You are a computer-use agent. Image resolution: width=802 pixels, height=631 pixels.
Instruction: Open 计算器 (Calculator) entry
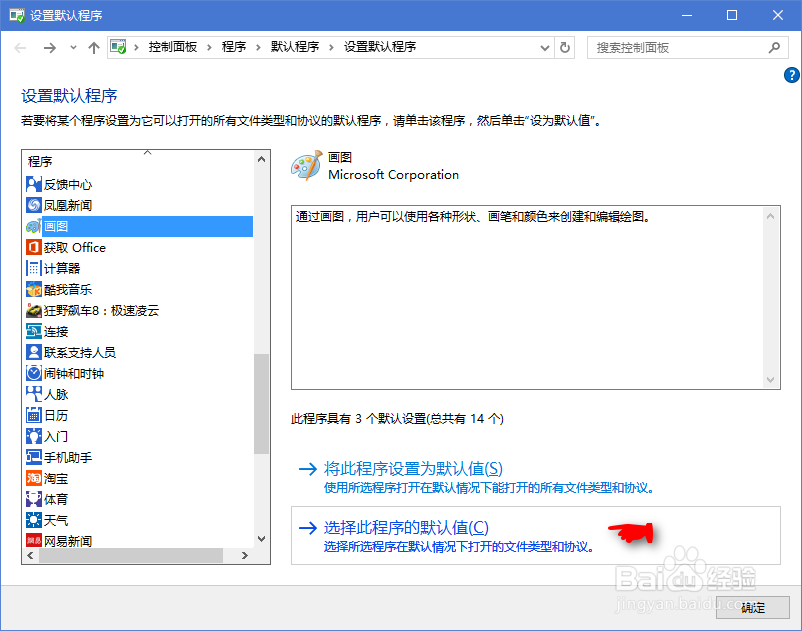click(x=60, y=268)
